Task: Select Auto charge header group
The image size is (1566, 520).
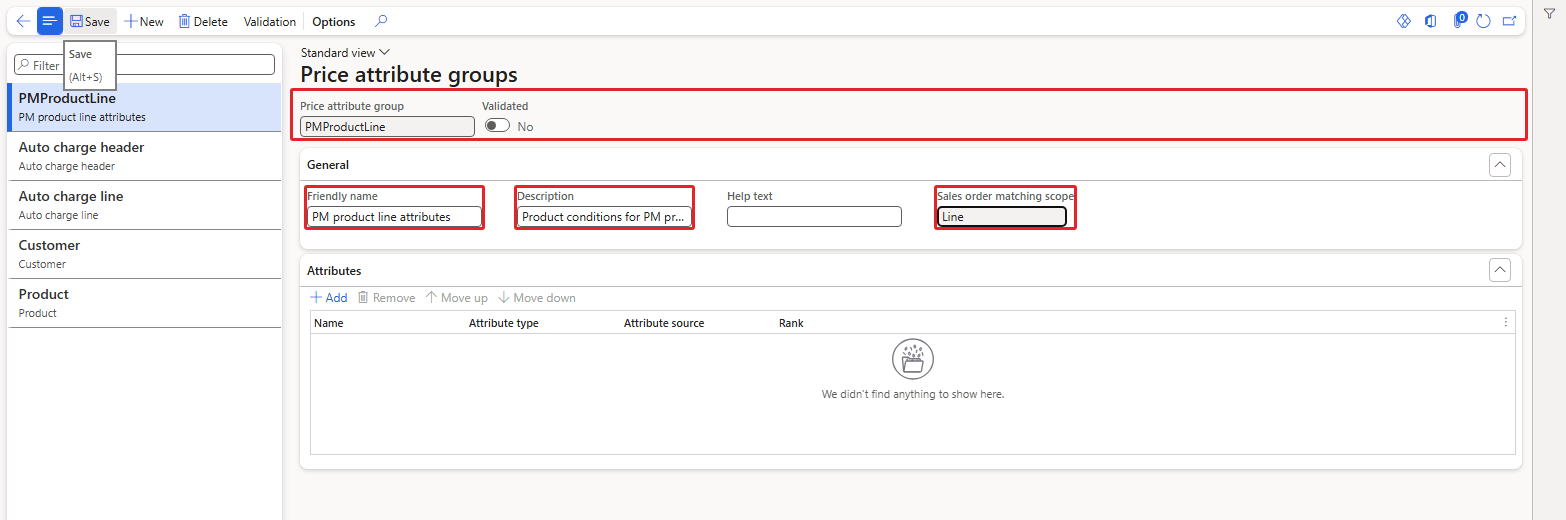Action: 144,156
